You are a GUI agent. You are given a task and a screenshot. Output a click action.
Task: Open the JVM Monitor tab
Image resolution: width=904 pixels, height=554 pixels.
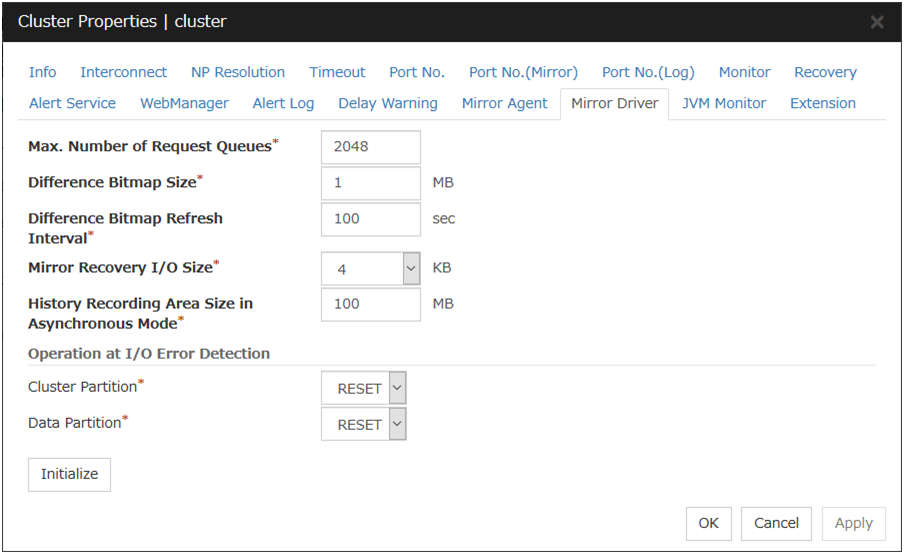point(724,103)
